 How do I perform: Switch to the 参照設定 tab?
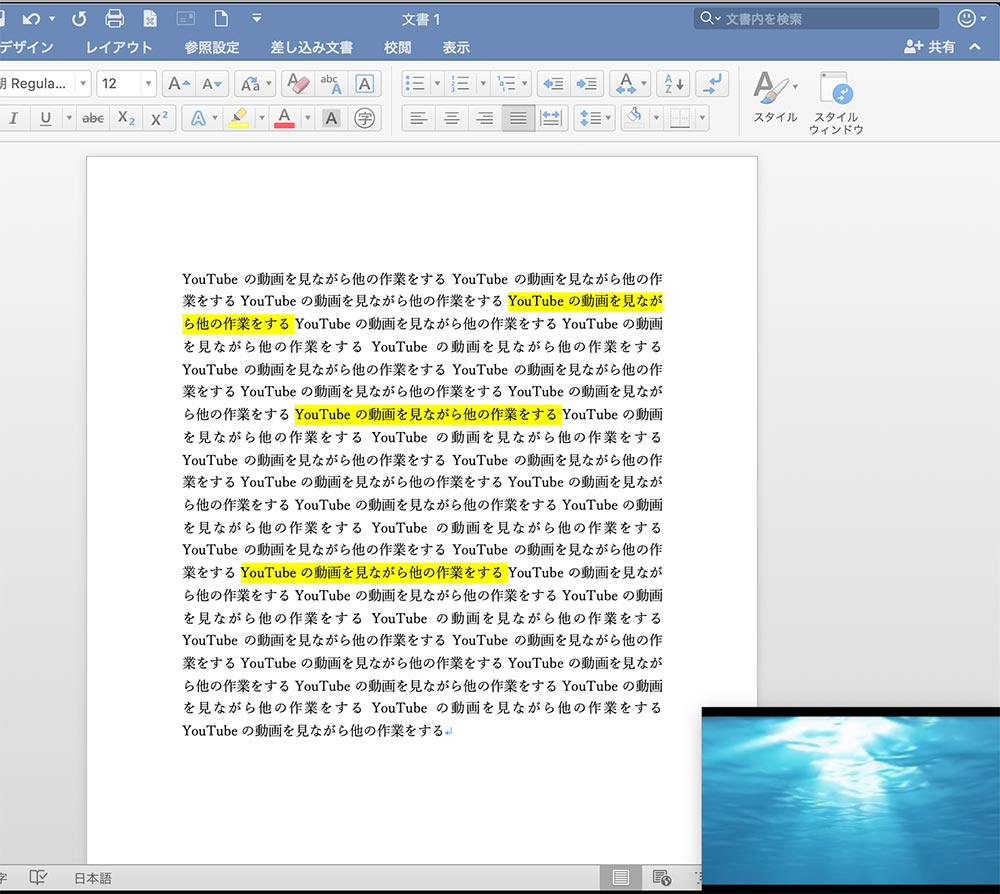pyautogui.click(x=212, y=47)
